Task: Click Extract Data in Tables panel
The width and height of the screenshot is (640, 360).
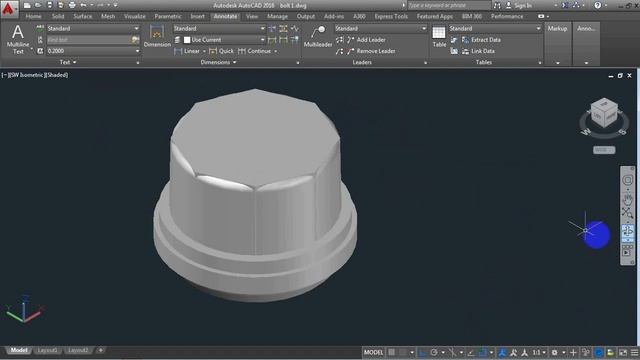Action: (481, 40)
